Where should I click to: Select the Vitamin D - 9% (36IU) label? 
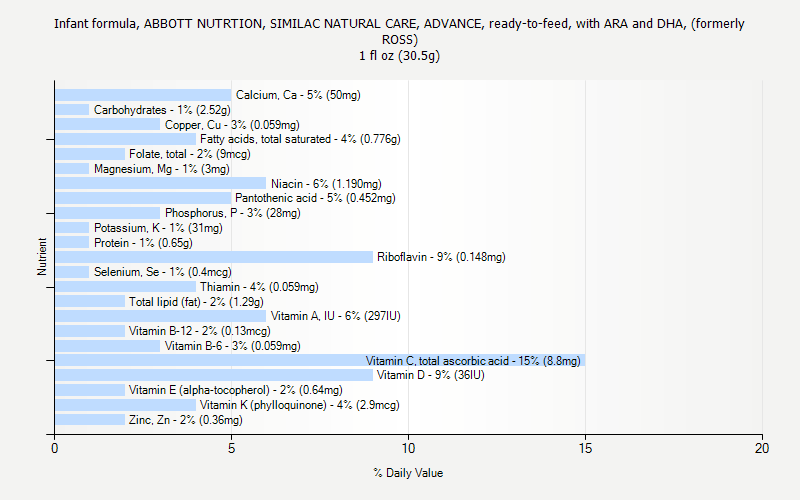pyautogui.click(x=431, y=375)
